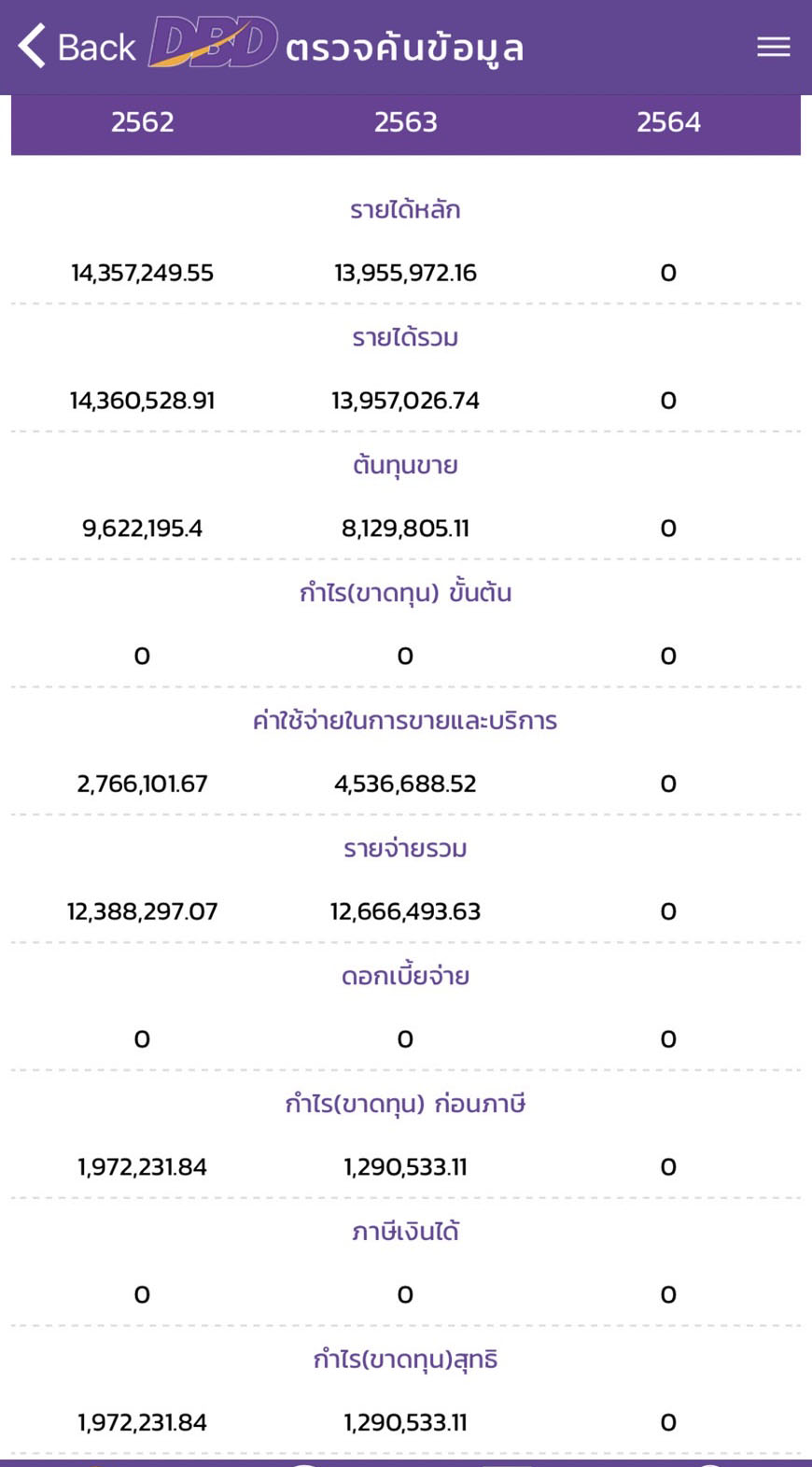Tap the ต้นทุนขาย row label
The height and width of the screenshot is (1467, 812).
[405, 465]
